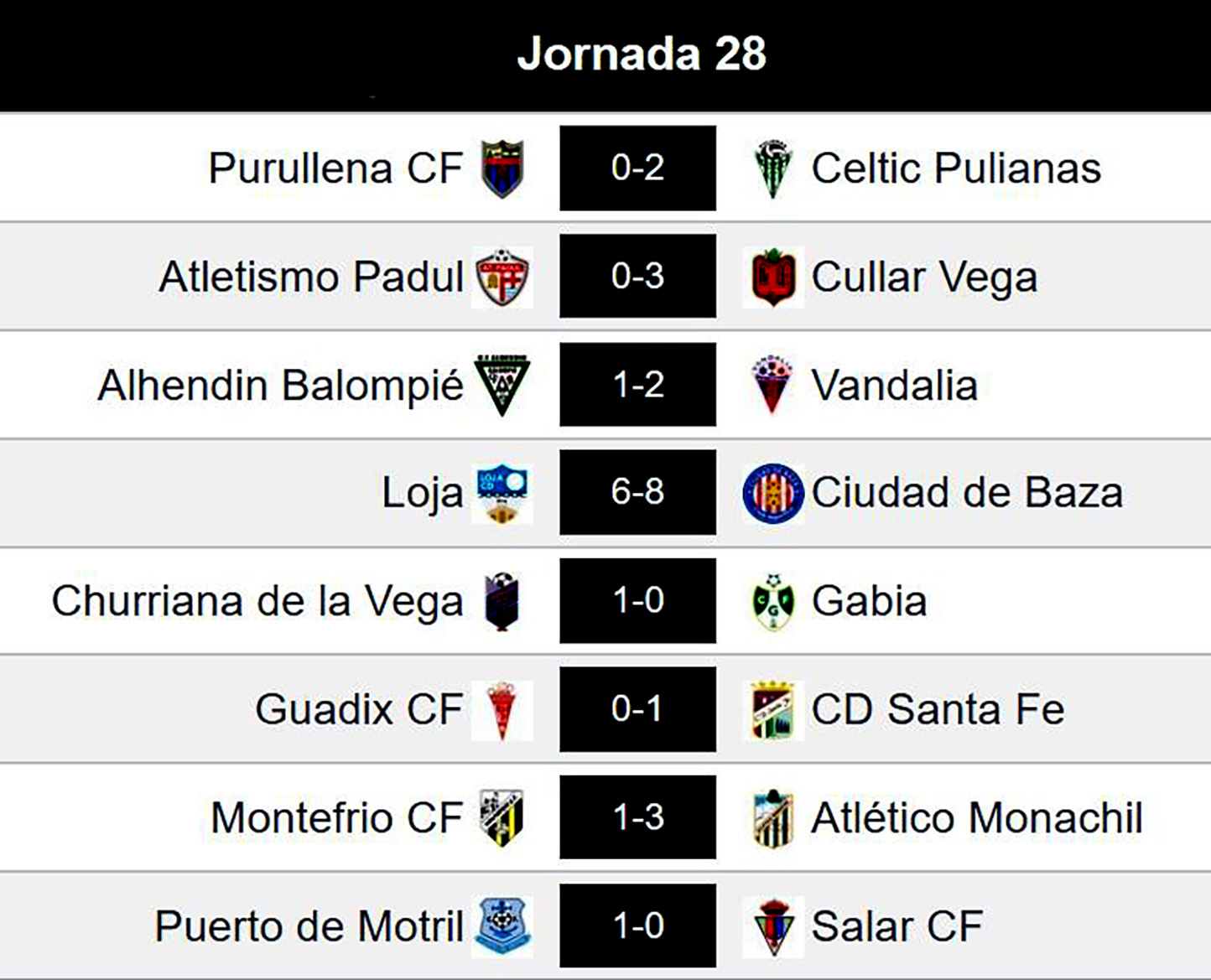Click the Celtic Pulianas team crest
The image size is (1211, 980).
click(772, 169)
